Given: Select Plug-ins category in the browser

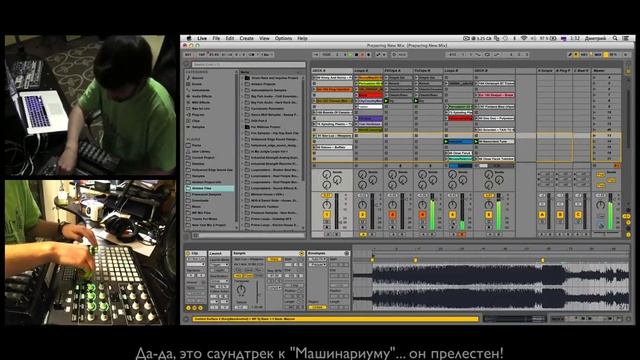Looking at the screenshot, I should click(198, 115).
